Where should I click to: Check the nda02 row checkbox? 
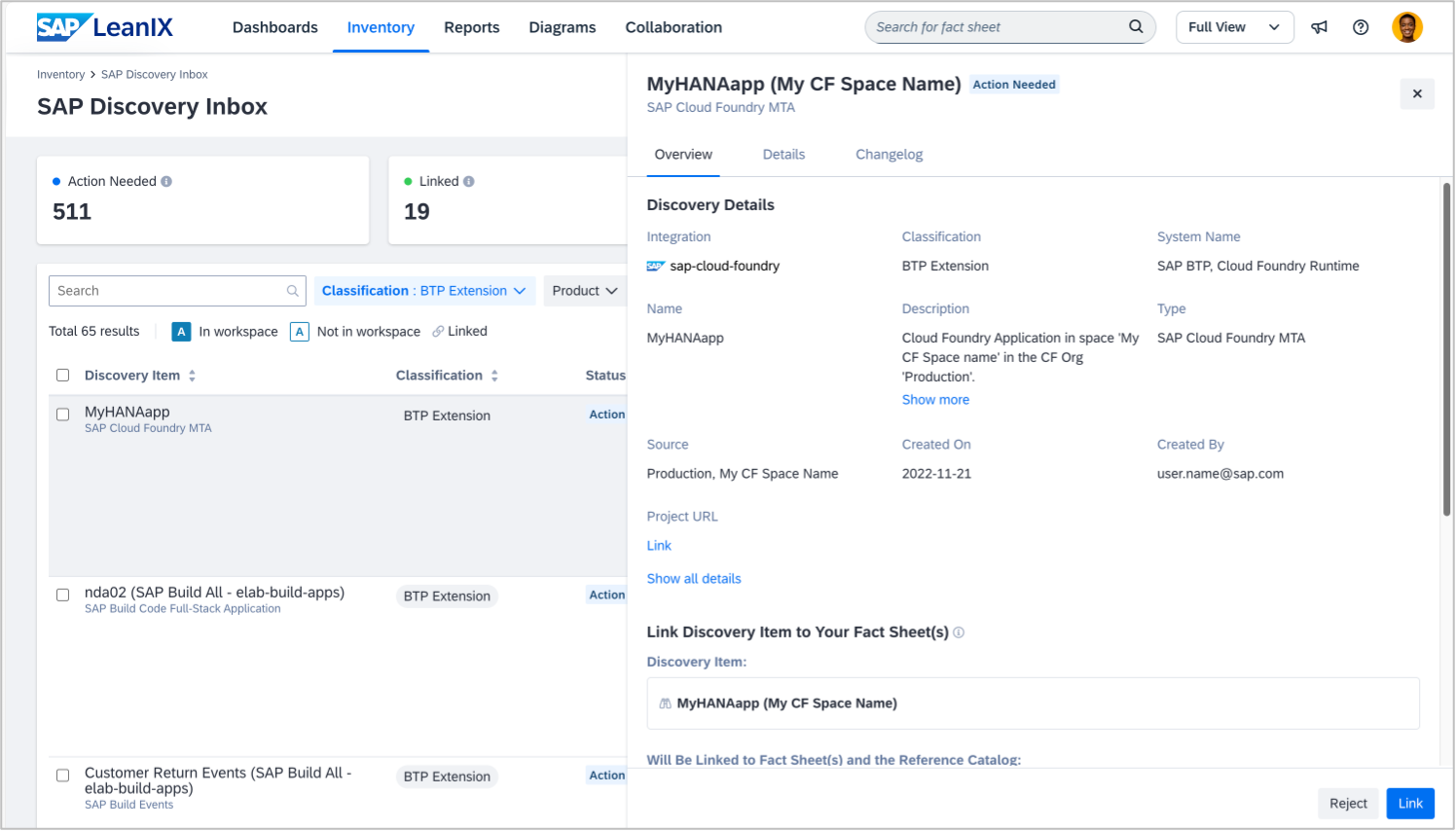pyautogui.click(x=63, y=596)
